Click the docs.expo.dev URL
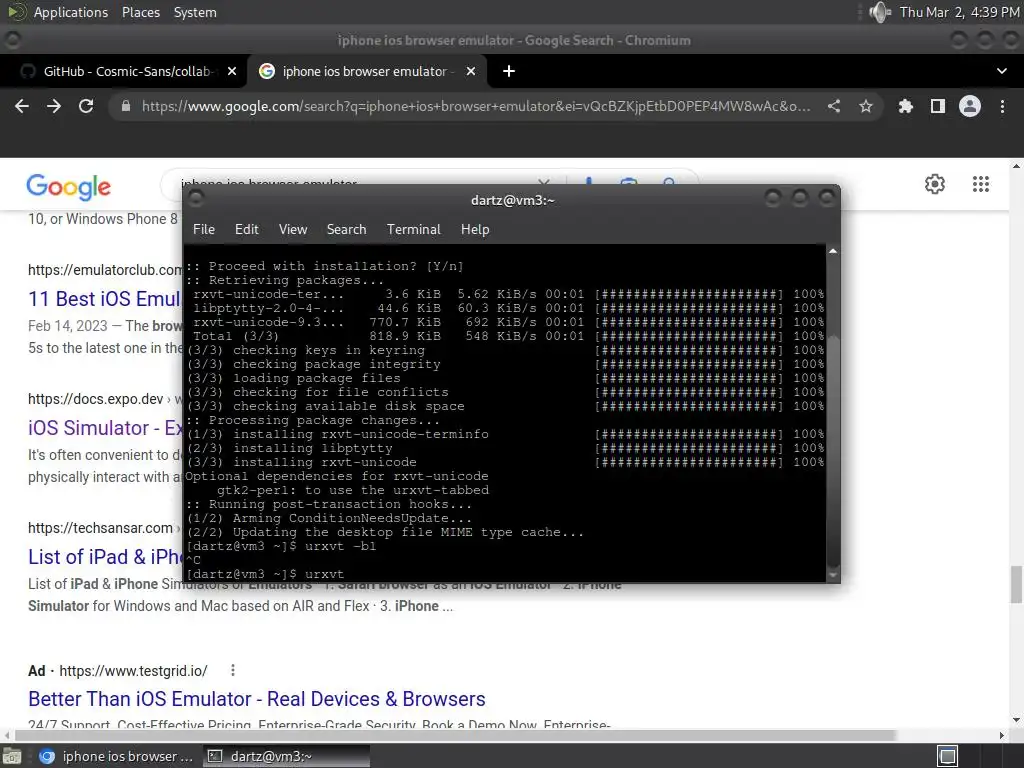This screenshot has height=768, width=1024. click(x=95, y=399)
